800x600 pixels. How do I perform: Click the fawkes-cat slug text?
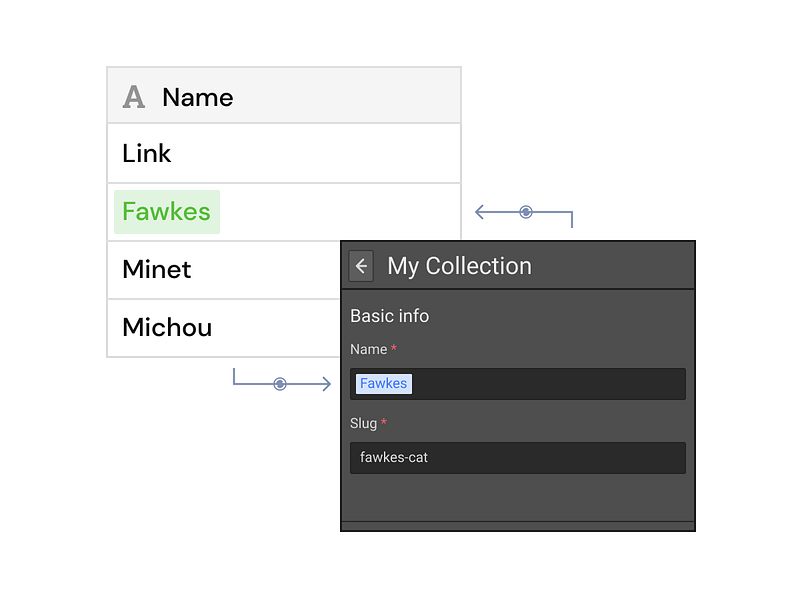coord(394,458)
